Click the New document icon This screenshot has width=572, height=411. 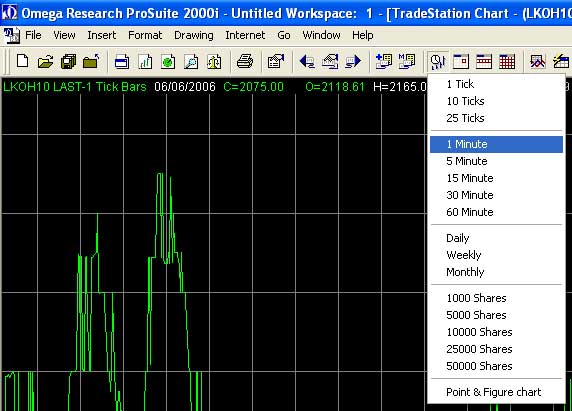23,61
